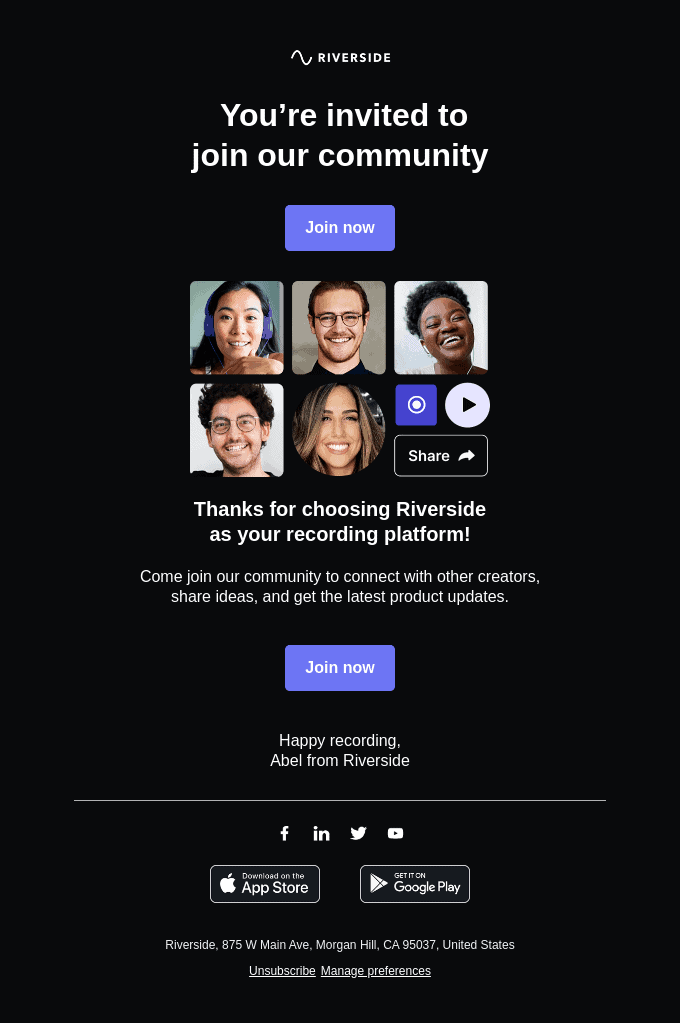This screenshot has height=1023, width=680.
Task: Open the LinkedIn icon link
Action: 321,833
